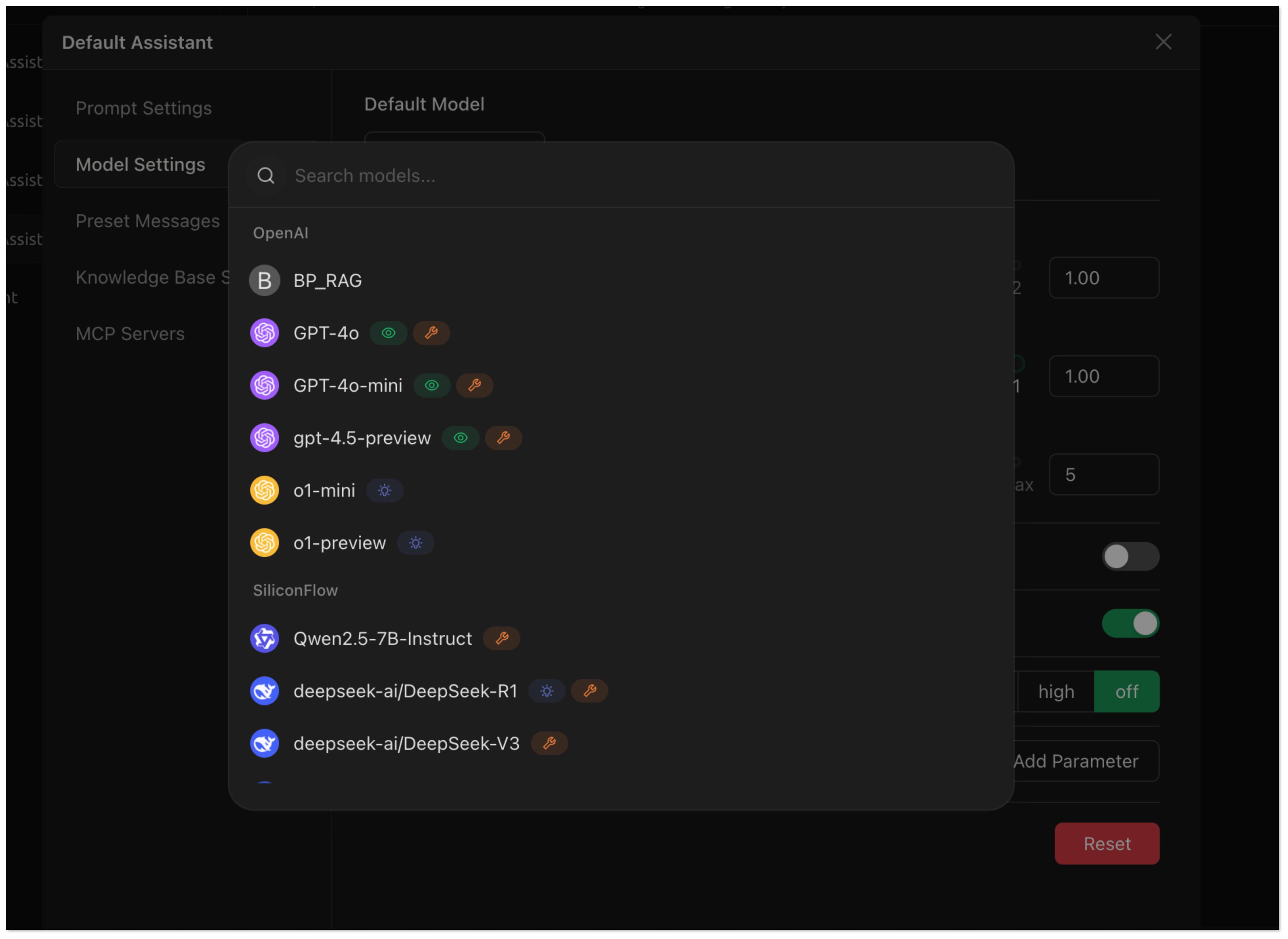Screen dimensions: 1288x939
Task: Enable the gray toggle switch
Action: coord(1130,556)
